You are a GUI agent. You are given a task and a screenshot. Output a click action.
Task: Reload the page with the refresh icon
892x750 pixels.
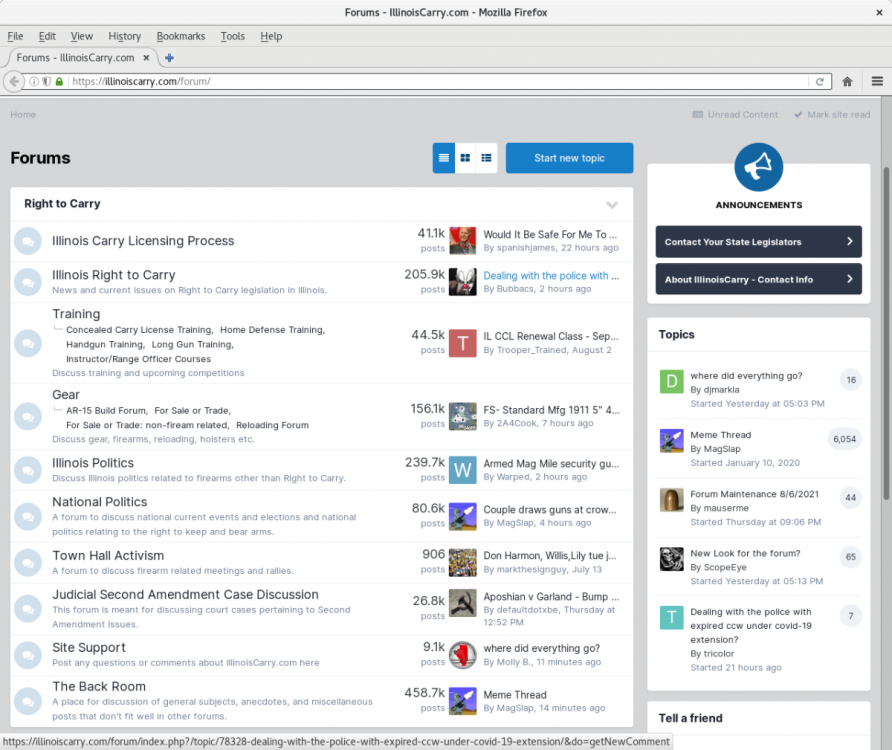[x=820, y=81]
